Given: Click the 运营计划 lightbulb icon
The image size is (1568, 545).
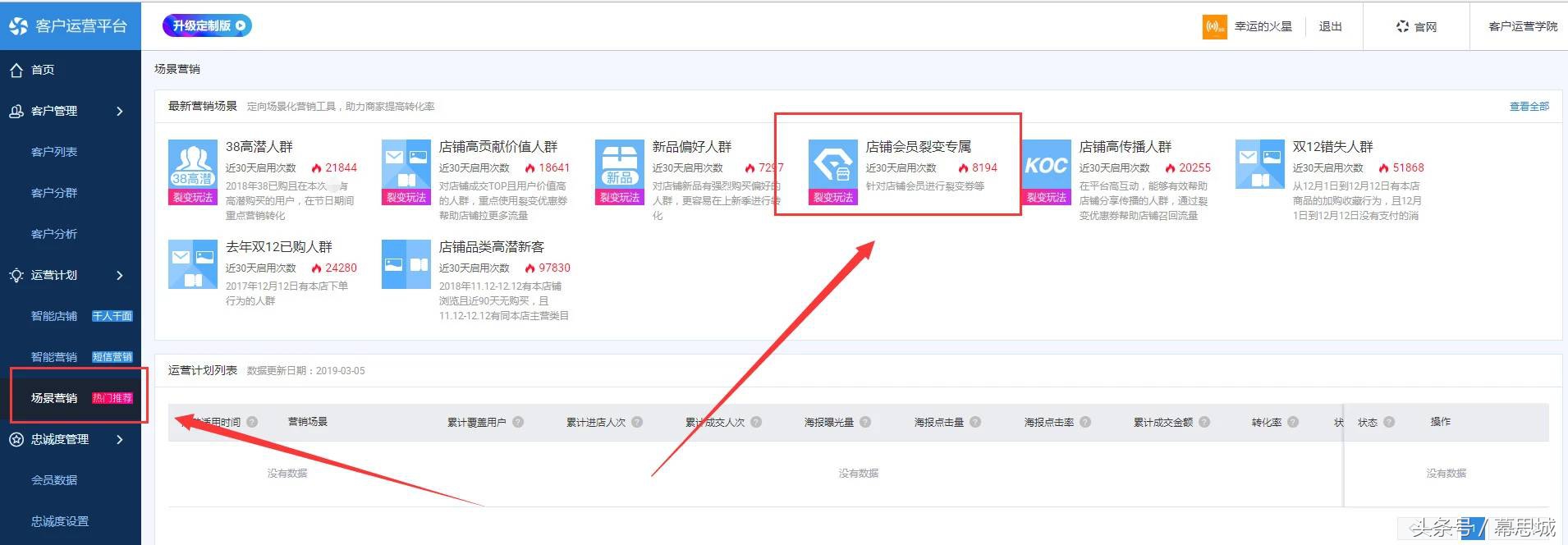Looking at the screenshot, I should click(16, 275).
